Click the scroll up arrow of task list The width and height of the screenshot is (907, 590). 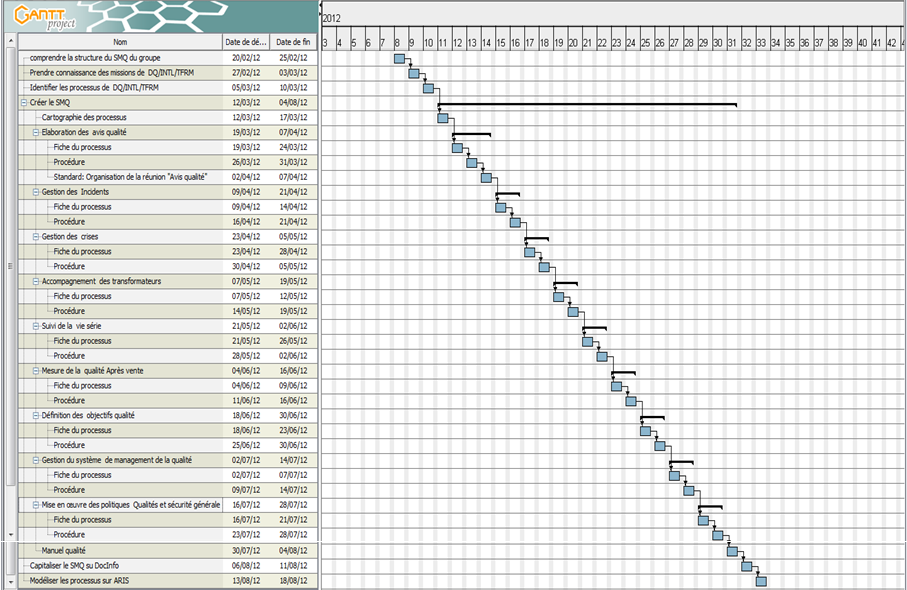click(12, 42)
